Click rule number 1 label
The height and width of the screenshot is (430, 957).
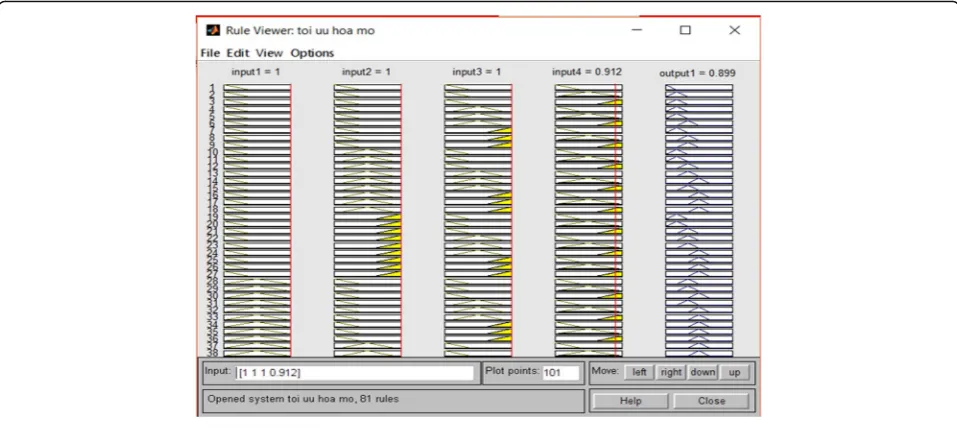coord(212,88)
